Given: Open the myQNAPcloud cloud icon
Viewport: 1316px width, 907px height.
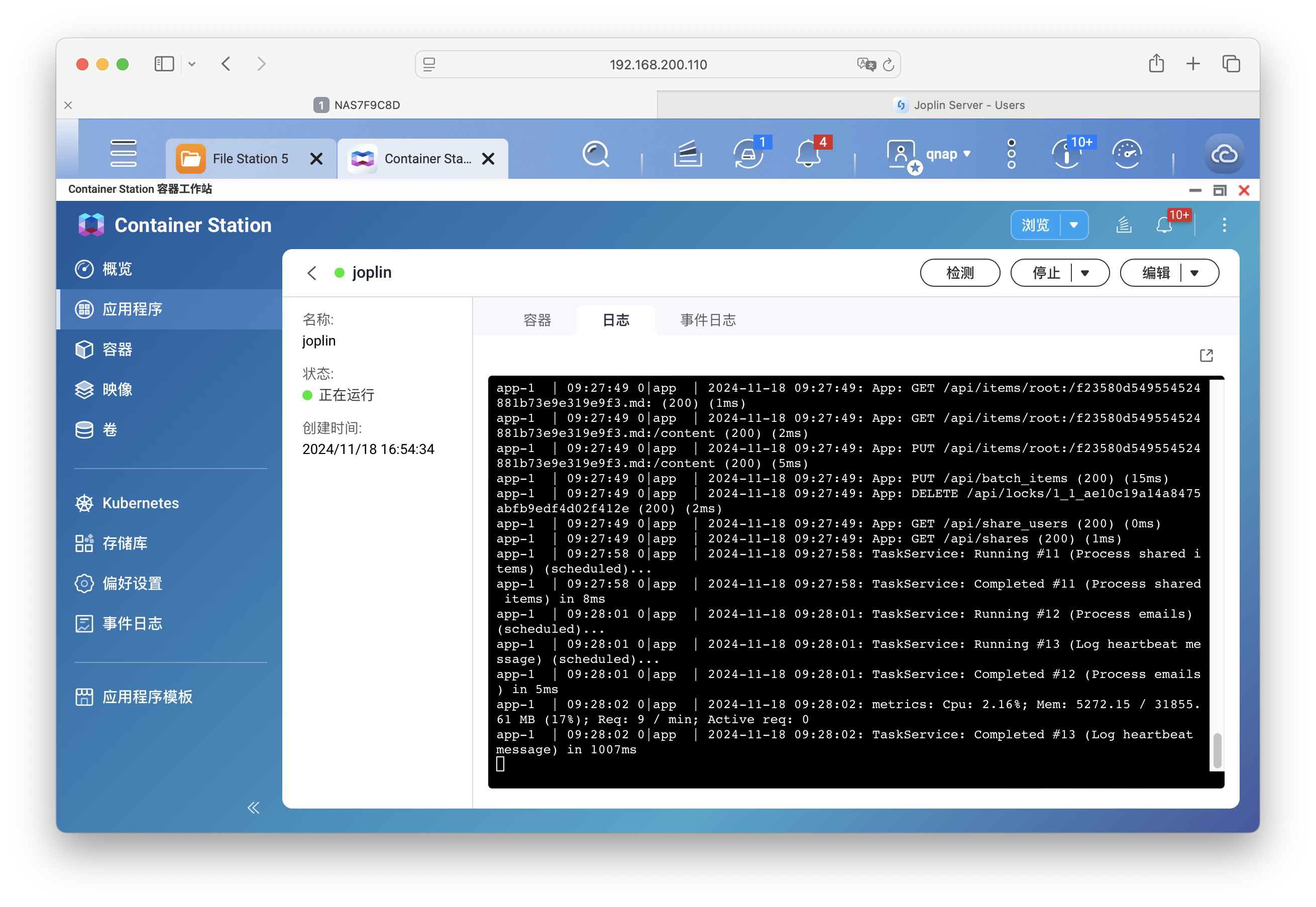Looking at the screenshot, I should point(1225,154).
